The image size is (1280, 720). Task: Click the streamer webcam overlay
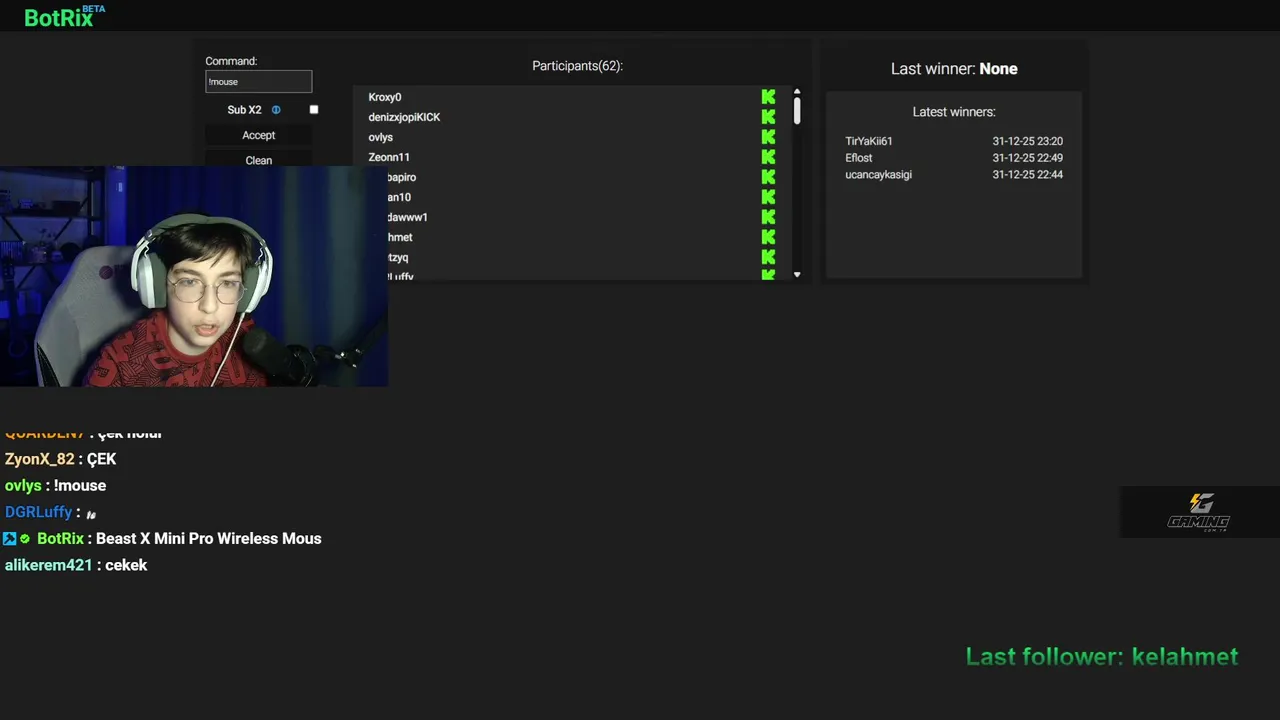coord(194,277)
